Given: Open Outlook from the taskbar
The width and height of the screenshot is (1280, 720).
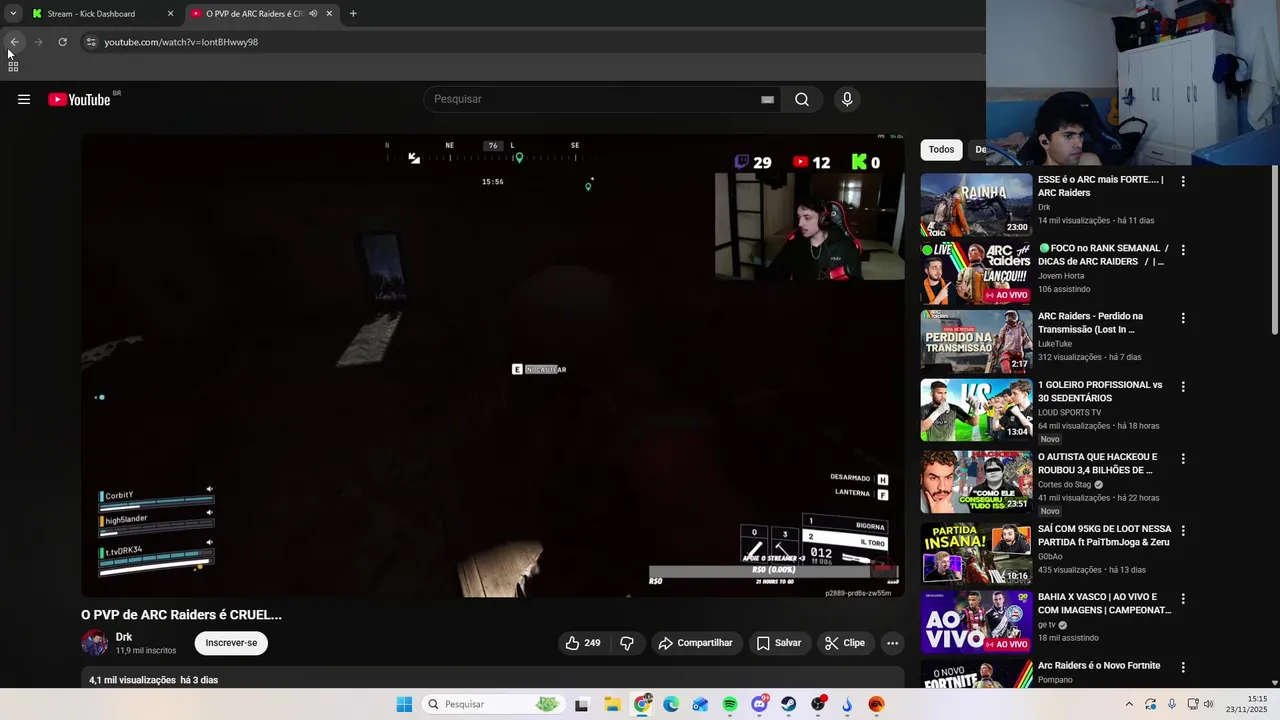Looking at the screenshot, I should pyautogui.click(x=700, y=704).
